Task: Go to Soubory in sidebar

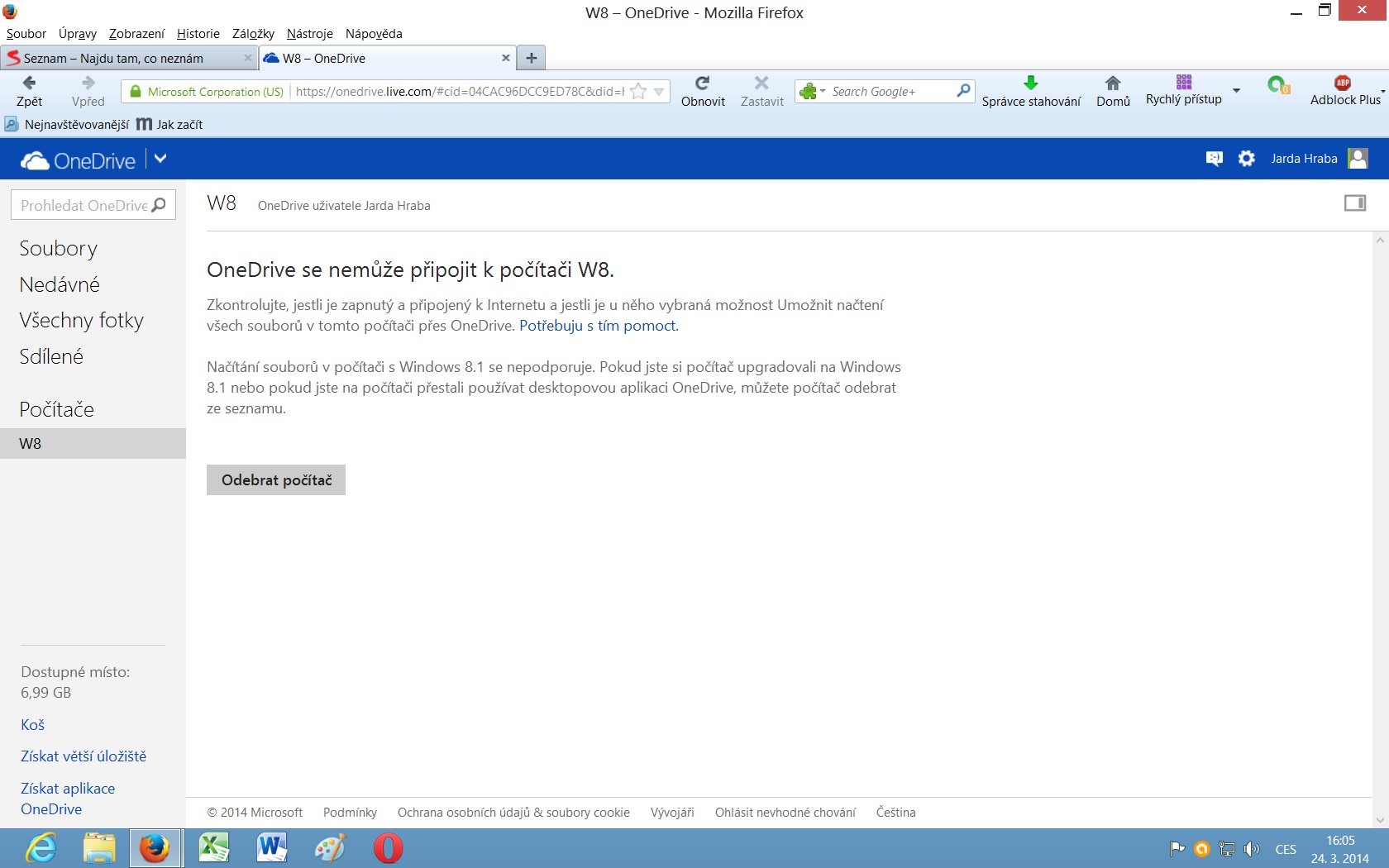Action: point(59,249)
